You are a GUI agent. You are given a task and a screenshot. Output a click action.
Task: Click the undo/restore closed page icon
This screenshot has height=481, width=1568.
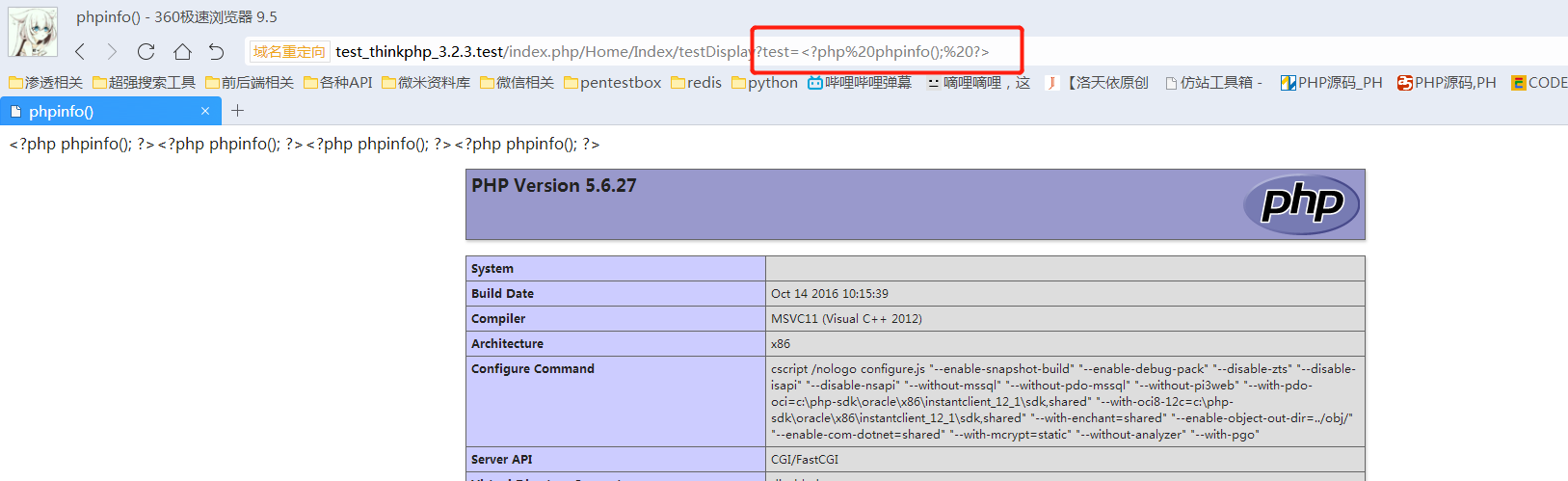217,52
